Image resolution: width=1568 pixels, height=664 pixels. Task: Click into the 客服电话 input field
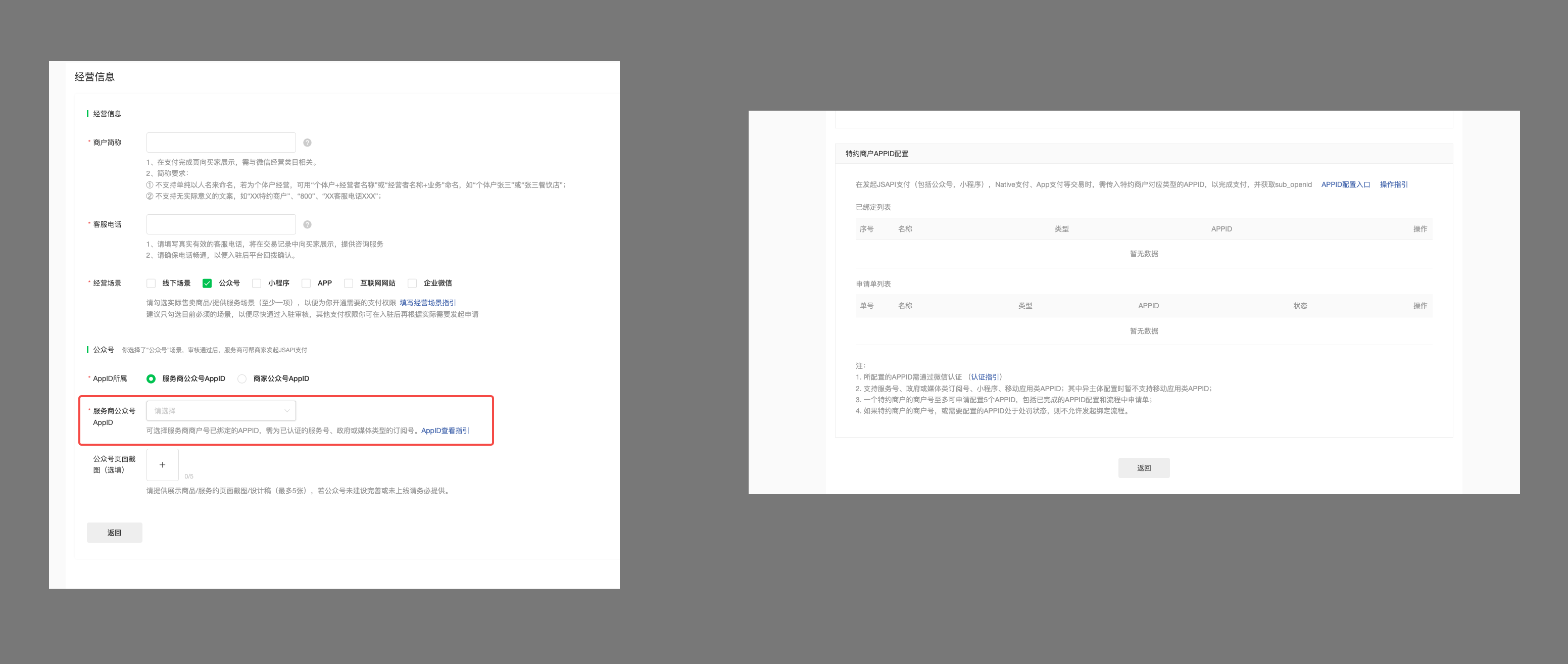221,224
